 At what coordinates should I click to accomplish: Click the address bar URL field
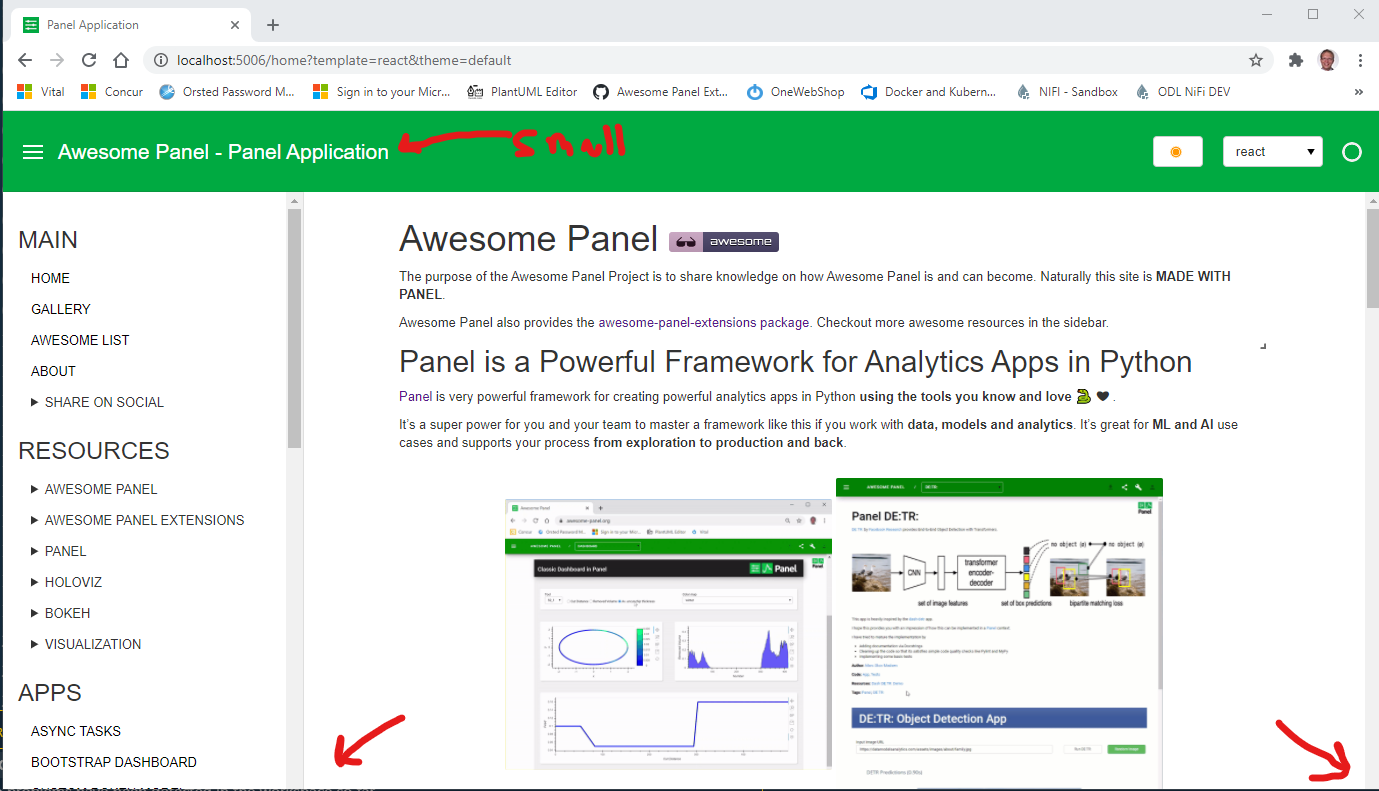point(700,60)
